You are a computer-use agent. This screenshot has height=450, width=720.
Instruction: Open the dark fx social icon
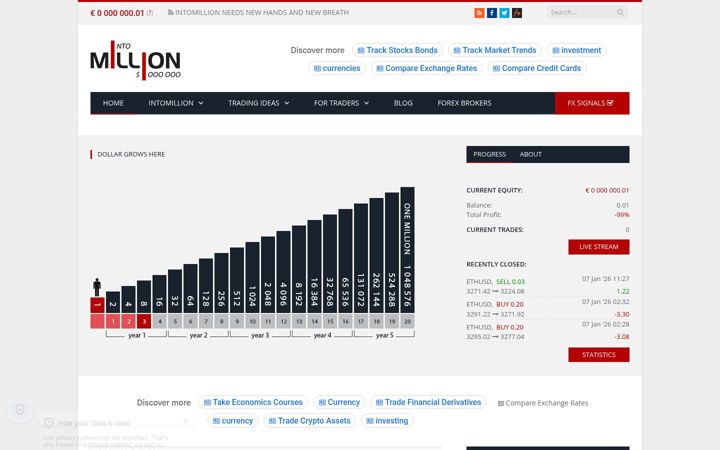(x=517, y=13)
